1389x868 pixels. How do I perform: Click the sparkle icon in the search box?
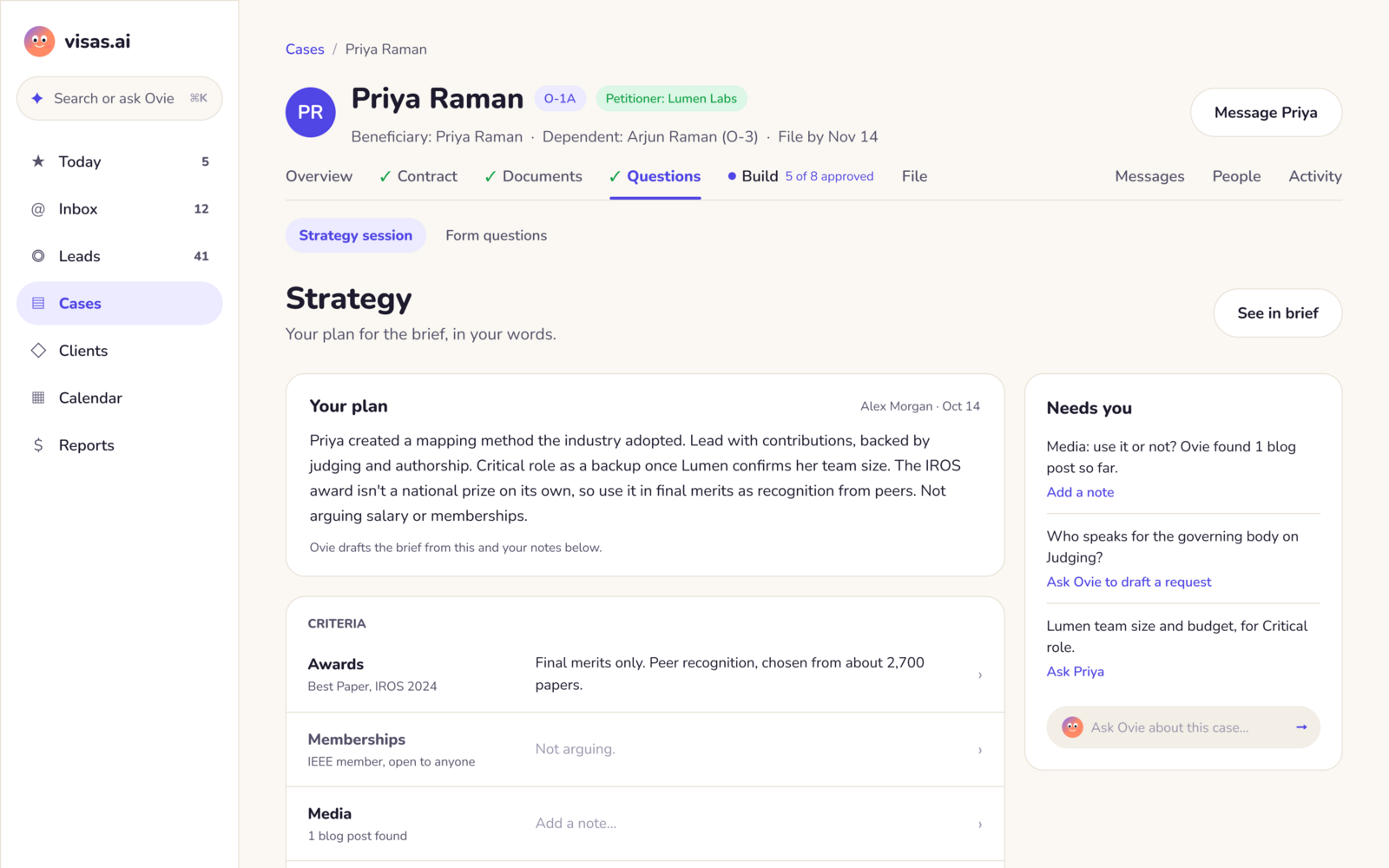pyautogui.click(x=36, y=98)
